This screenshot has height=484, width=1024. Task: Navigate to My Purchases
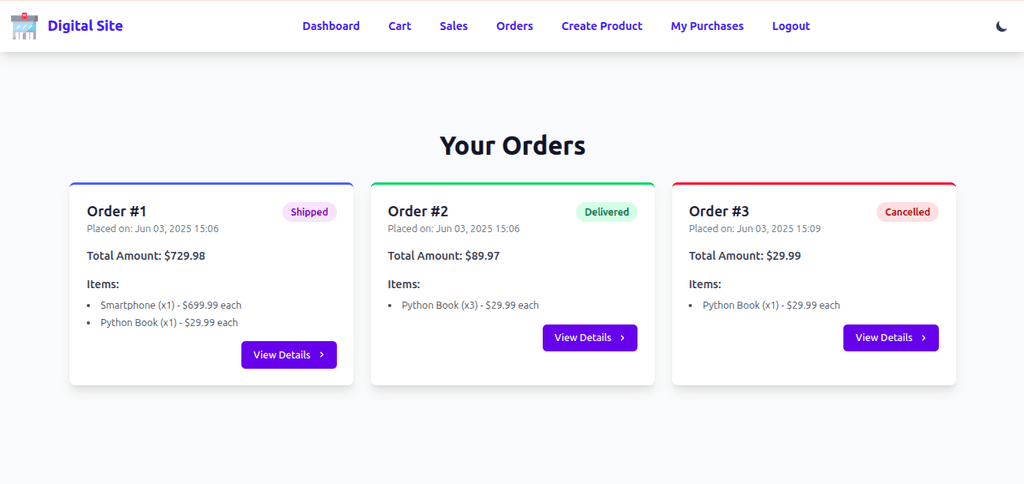coord(707,26)
